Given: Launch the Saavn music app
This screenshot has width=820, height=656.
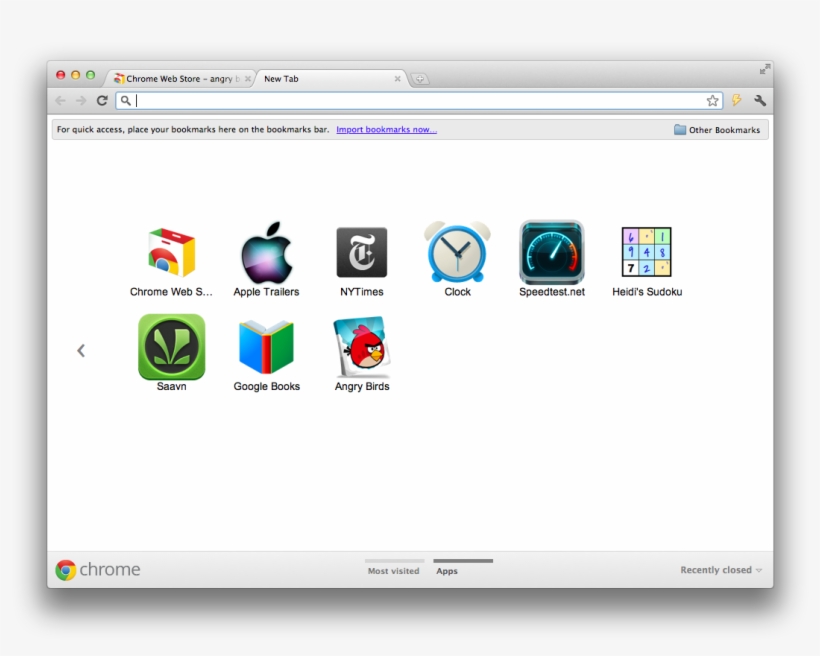Looking at the screenshot, I should 171,348.
